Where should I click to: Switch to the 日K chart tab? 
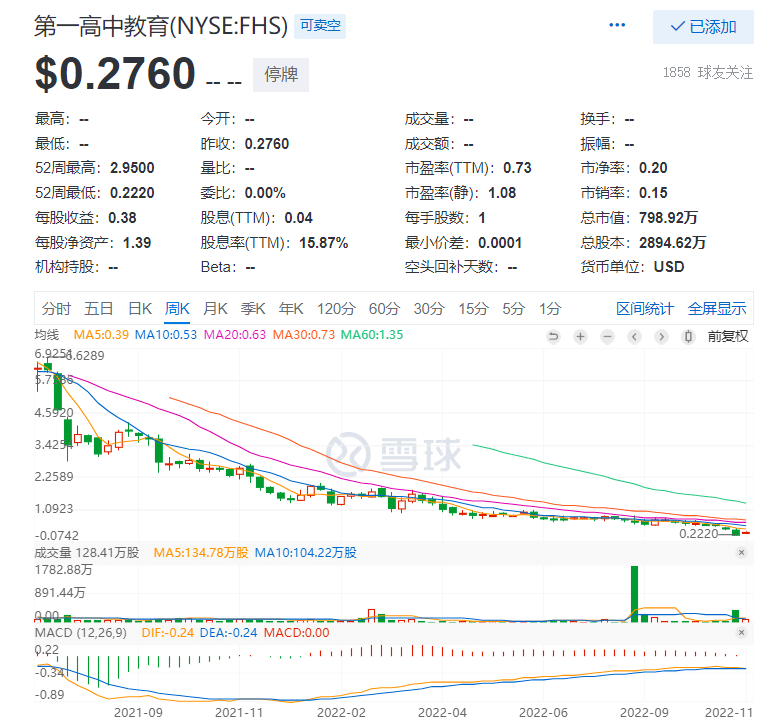coord(140,309)
